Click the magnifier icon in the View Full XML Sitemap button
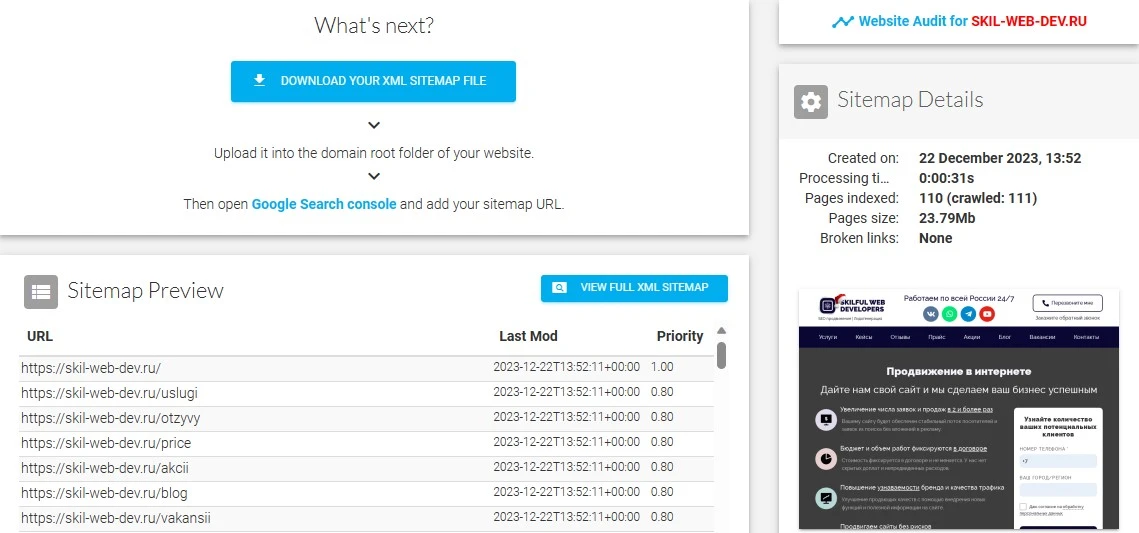 559,288
